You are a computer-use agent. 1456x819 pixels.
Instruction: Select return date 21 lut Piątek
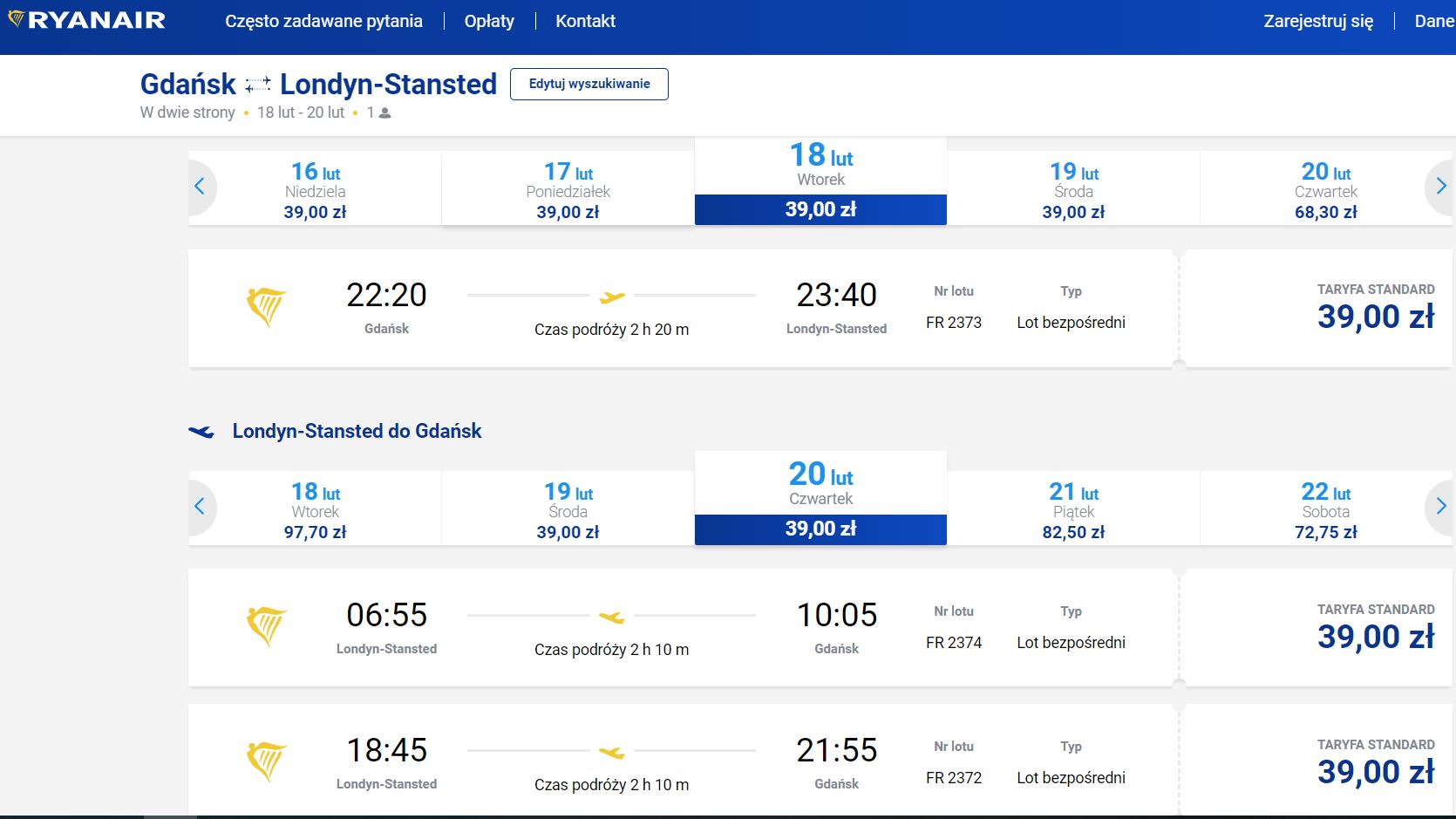click(x=1073, y=509)
